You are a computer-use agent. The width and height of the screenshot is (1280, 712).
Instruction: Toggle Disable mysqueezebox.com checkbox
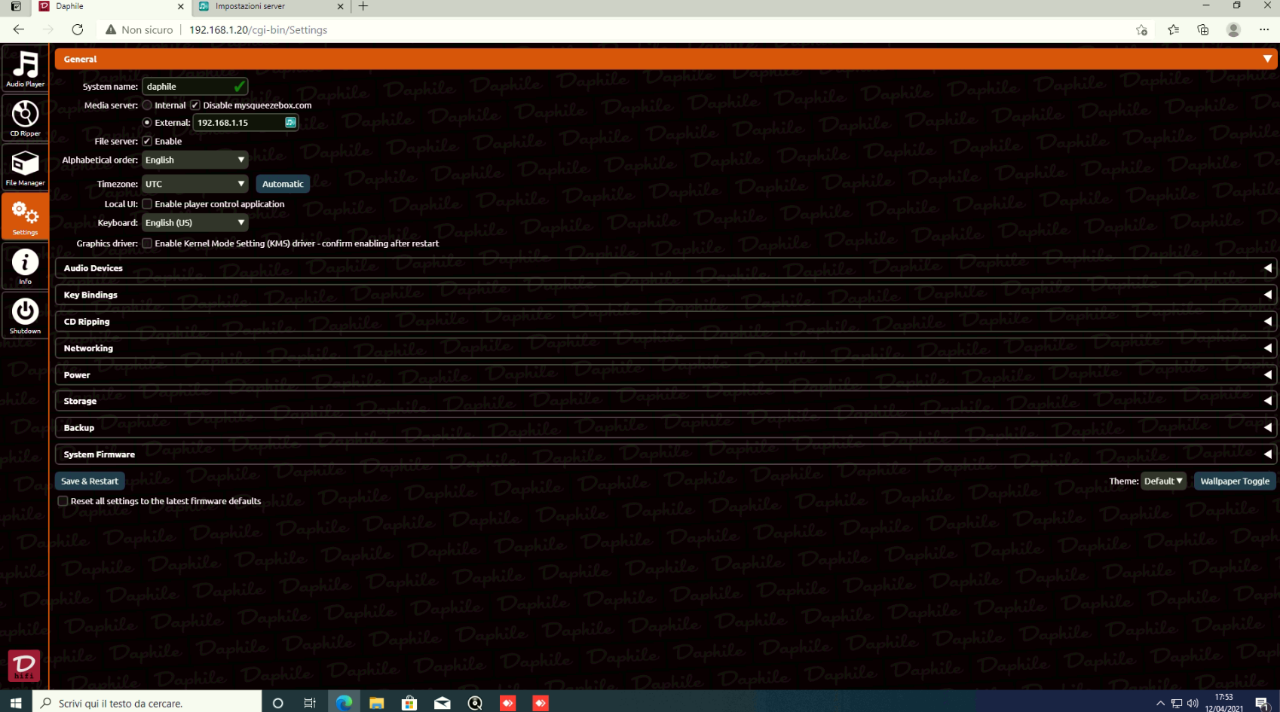tap(195, 105)
